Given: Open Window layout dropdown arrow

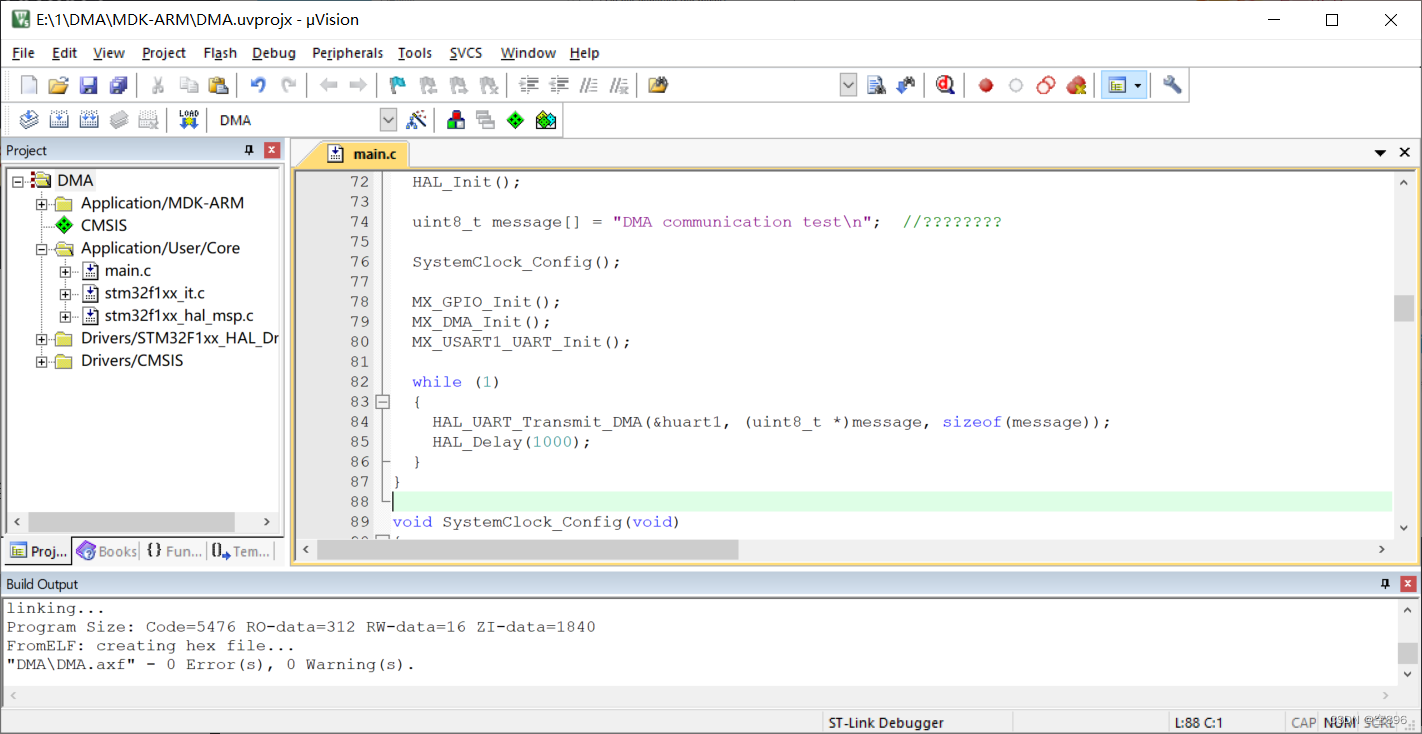Looking at the screenshot, I should (x=1138, y=86).
